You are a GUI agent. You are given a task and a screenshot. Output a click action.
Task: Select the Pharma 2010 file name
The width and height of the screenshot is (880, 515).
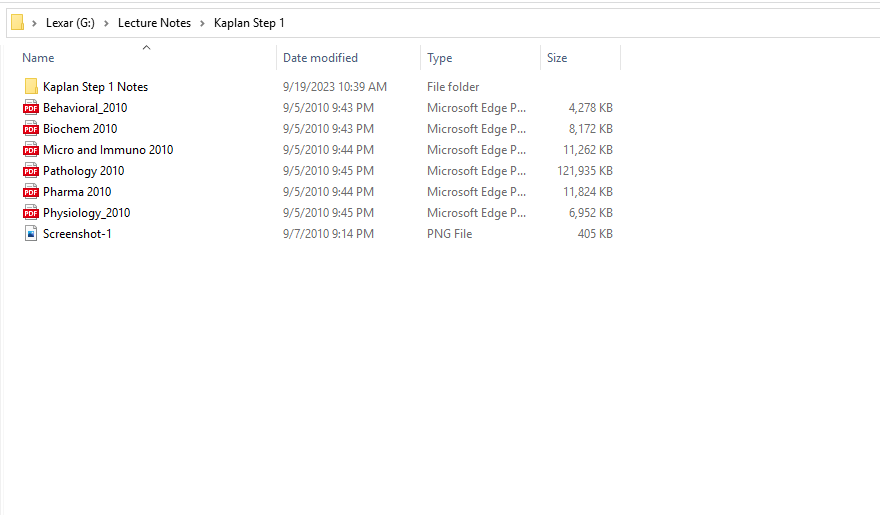77,192
